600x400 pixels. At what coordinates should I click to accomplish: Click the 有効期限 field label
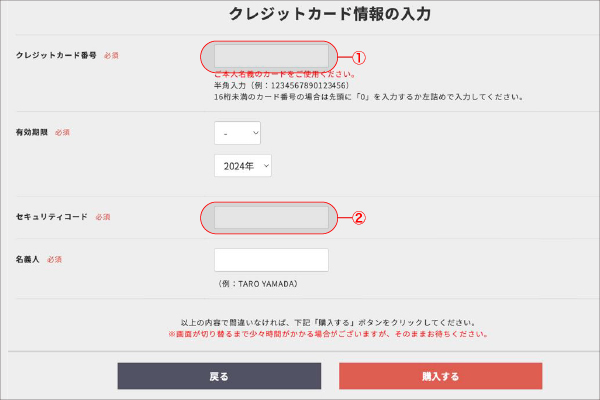pos(31,132)
